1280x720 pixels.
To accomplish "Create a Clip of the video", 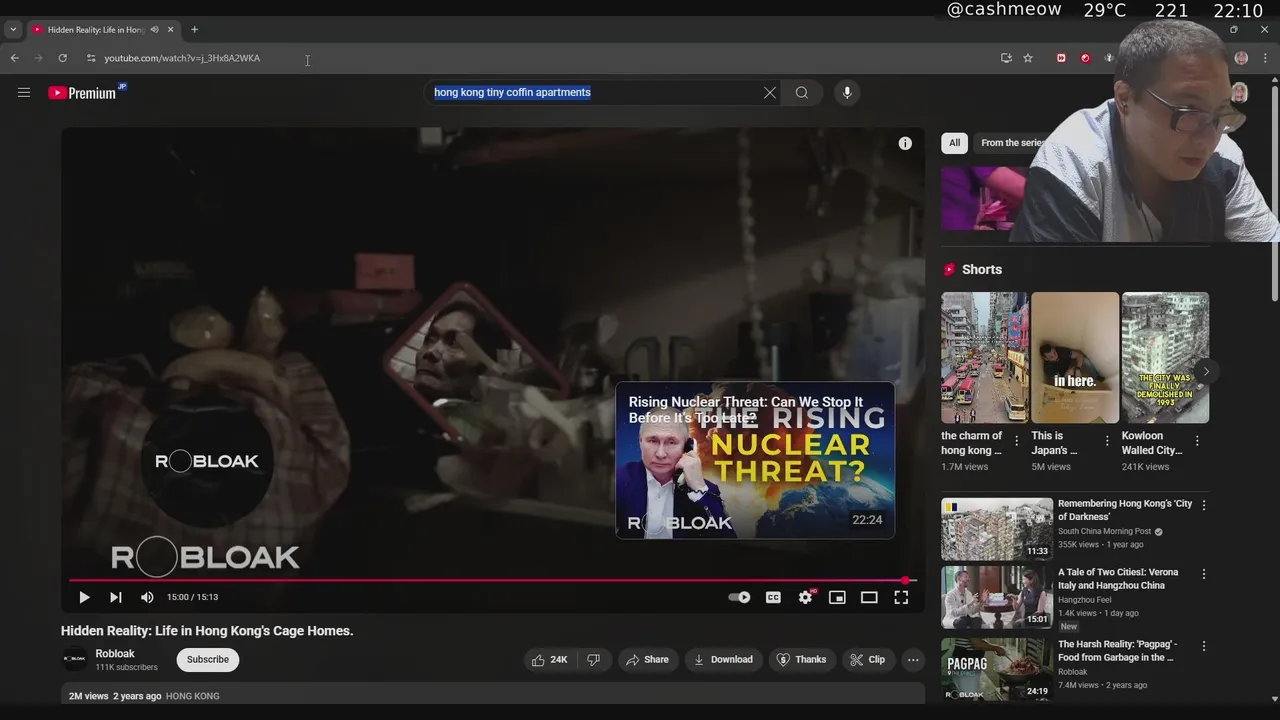I will pyautogui.click(x=867, y=660).
